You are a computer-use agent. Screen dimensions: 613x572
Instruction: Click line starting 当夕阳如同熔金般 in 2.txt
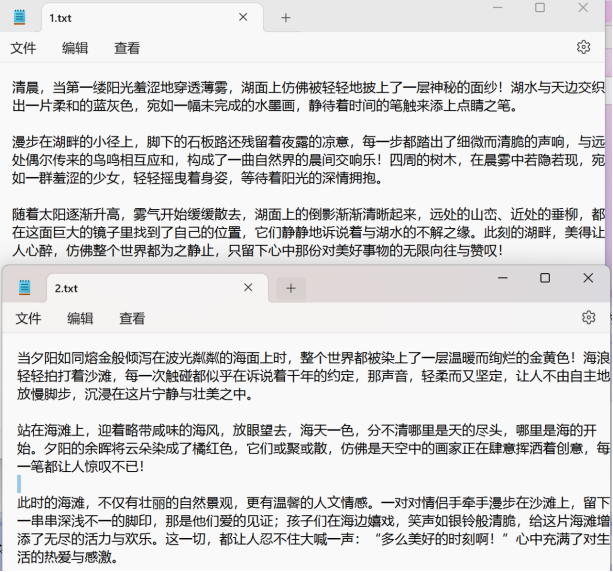coord(314,358)
